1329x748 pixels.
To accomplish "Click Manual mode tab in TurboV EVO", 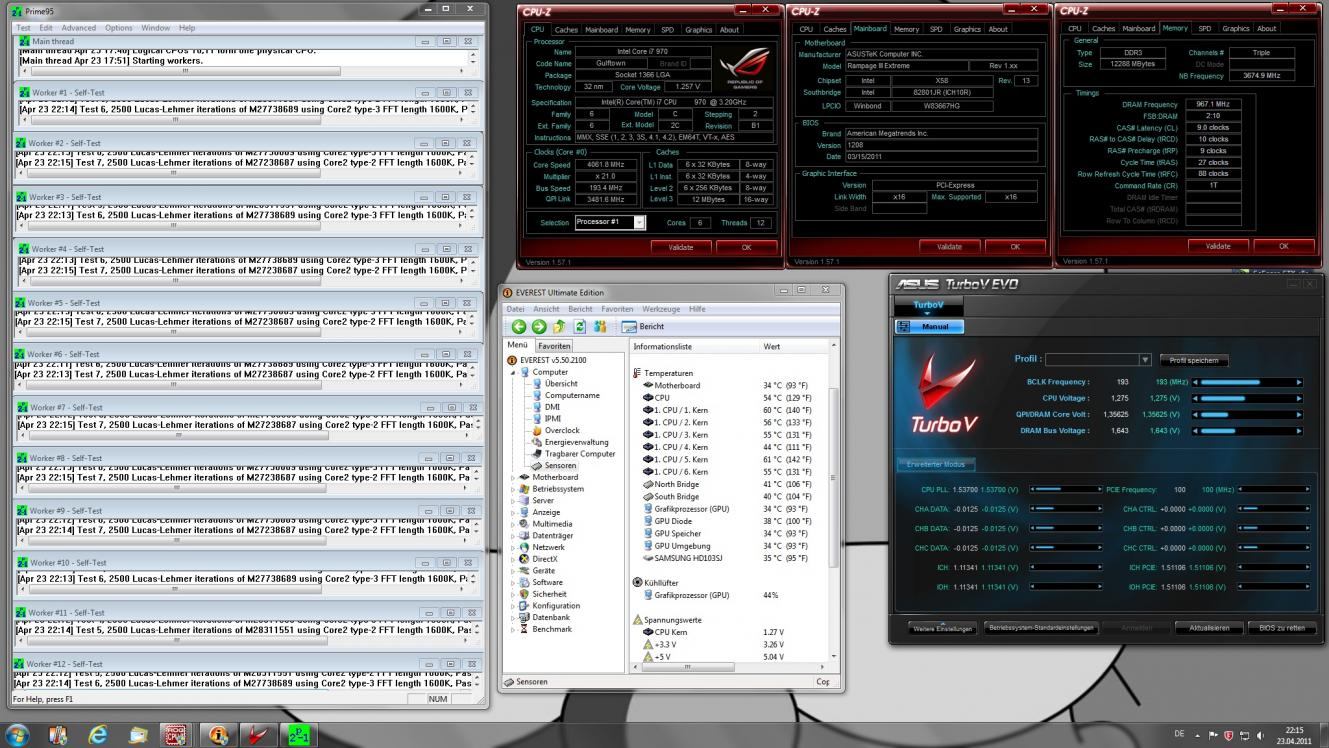I will pos(930,326).
